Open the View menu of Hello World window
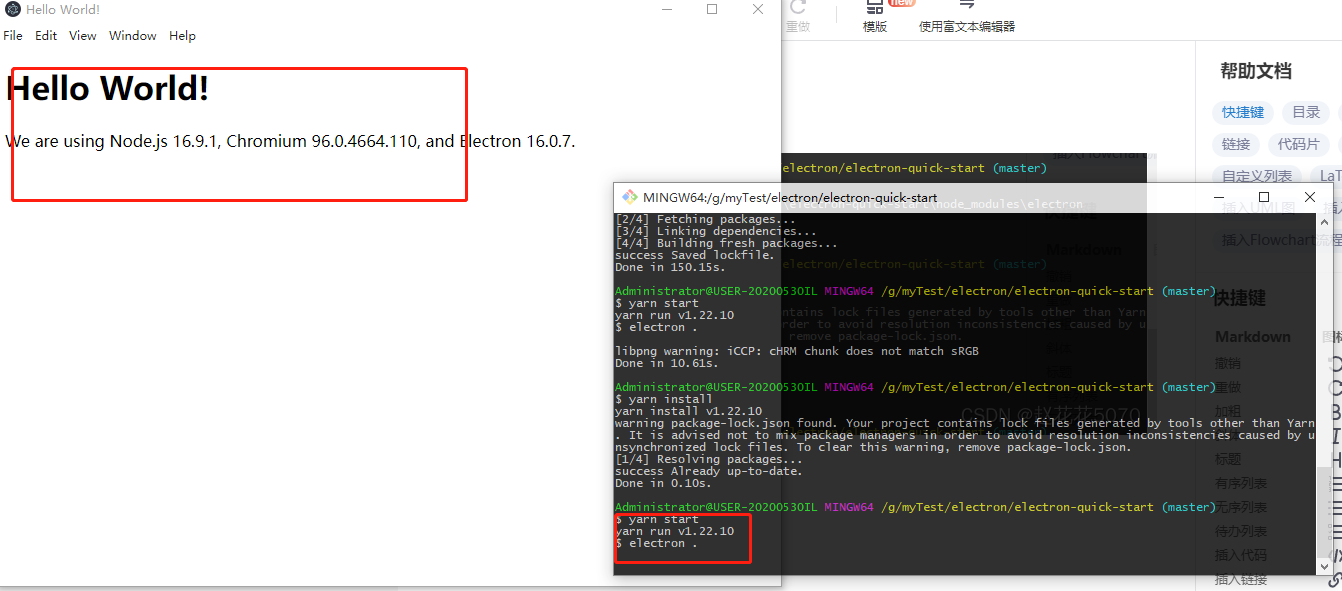The height and width of the screenshot is (591, 1342). coord(82,35)
